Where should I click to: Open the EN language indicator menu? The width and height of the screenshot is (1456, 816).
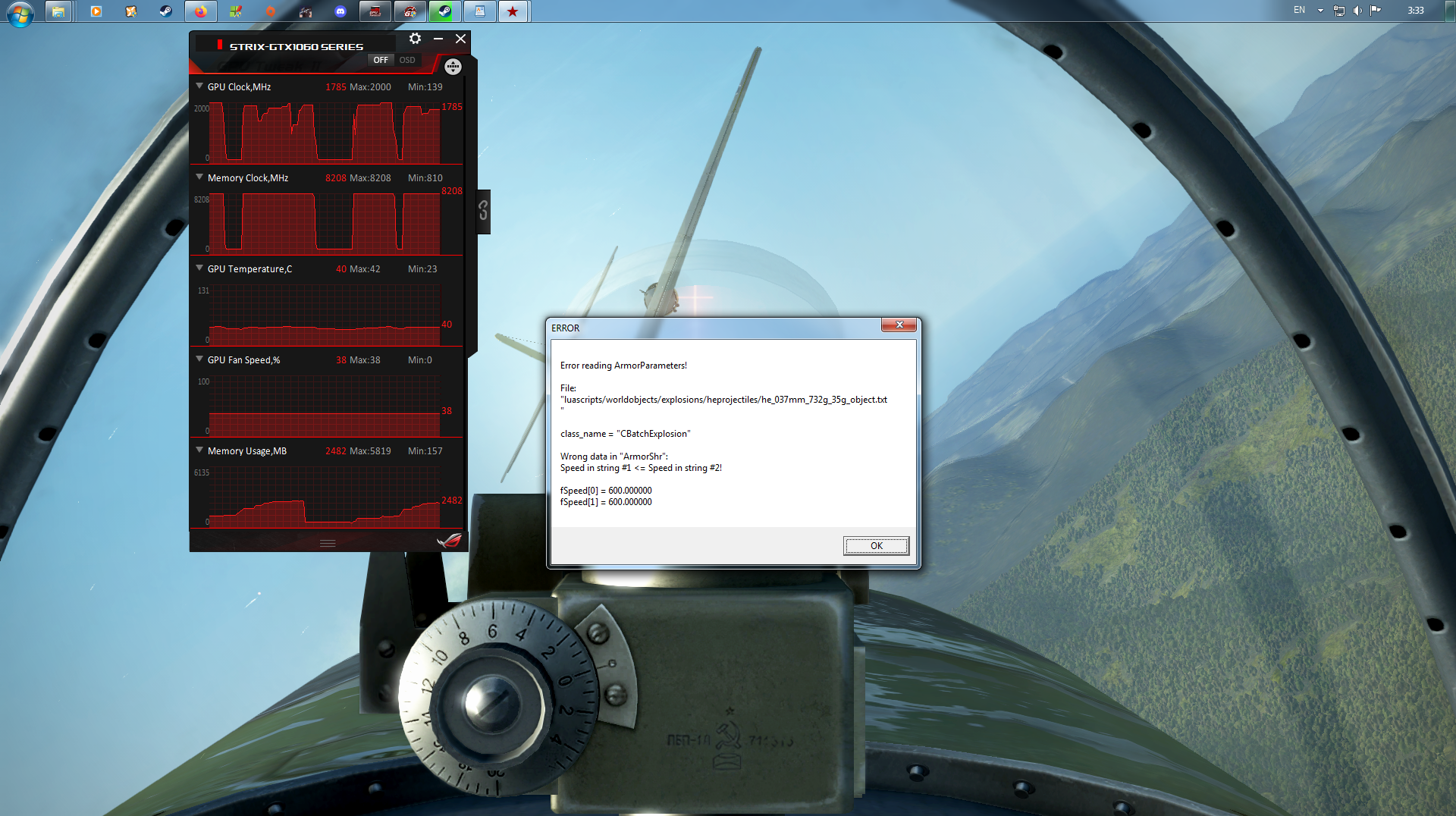coord(1300,11)
